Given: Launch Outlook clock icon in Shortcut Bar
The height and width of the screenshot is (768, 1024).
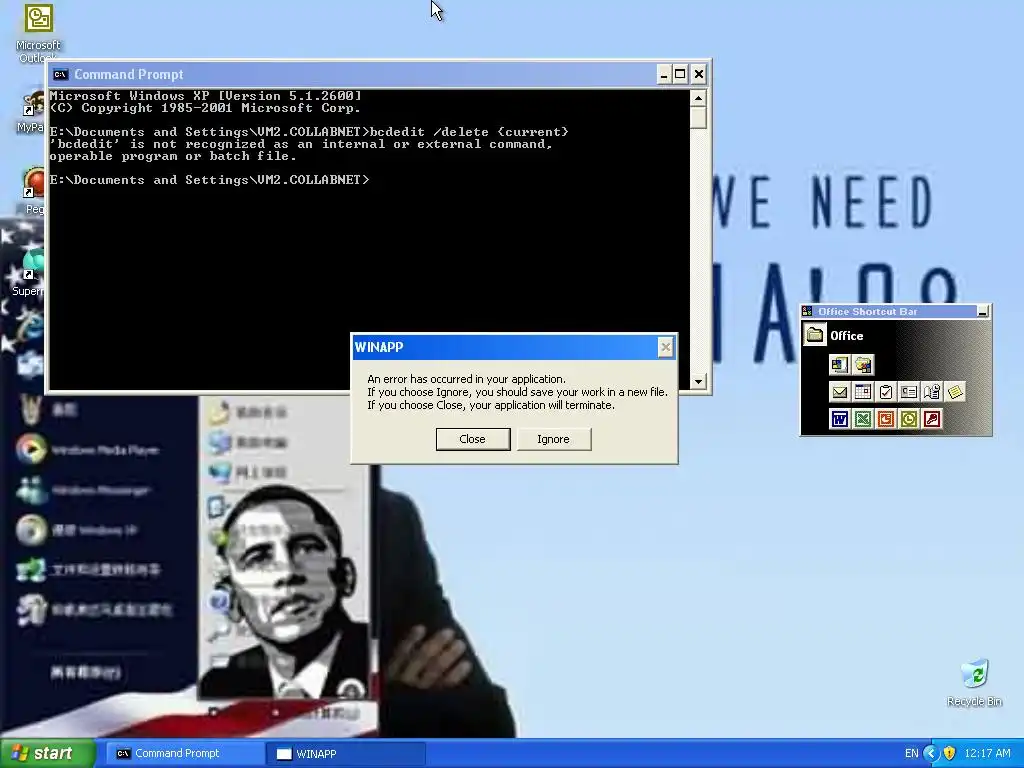Looking at the screenshot, I should coord(908,419).
